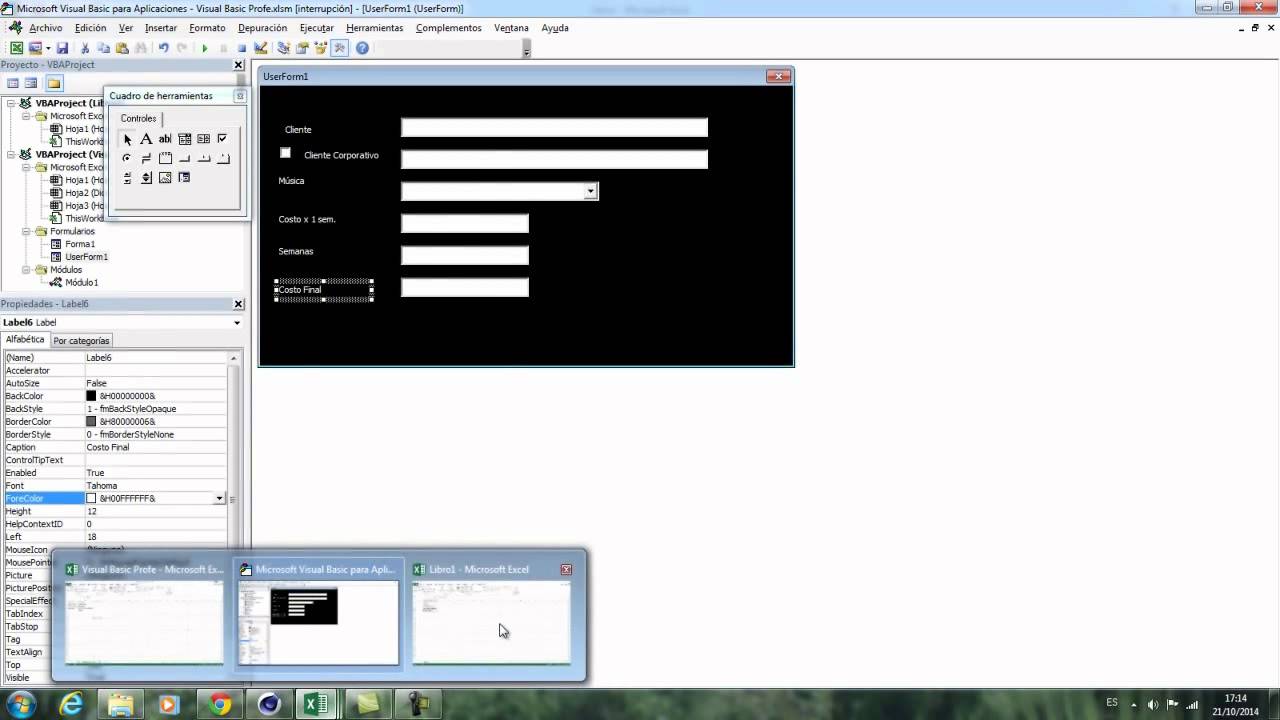Select Módulo1 in the project tree
The image size is (1280, 720).
click(82, 283)
